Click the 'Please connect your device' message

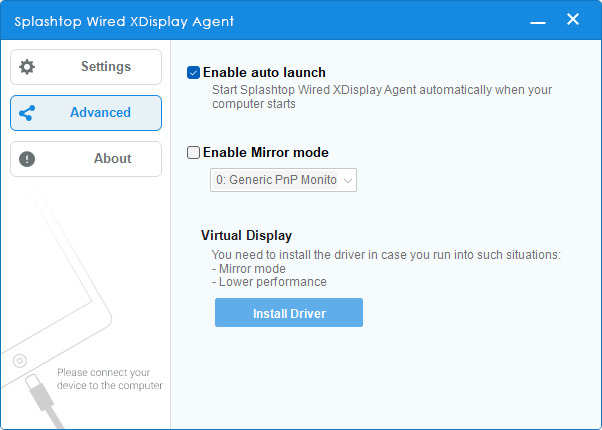pos(110,379)
